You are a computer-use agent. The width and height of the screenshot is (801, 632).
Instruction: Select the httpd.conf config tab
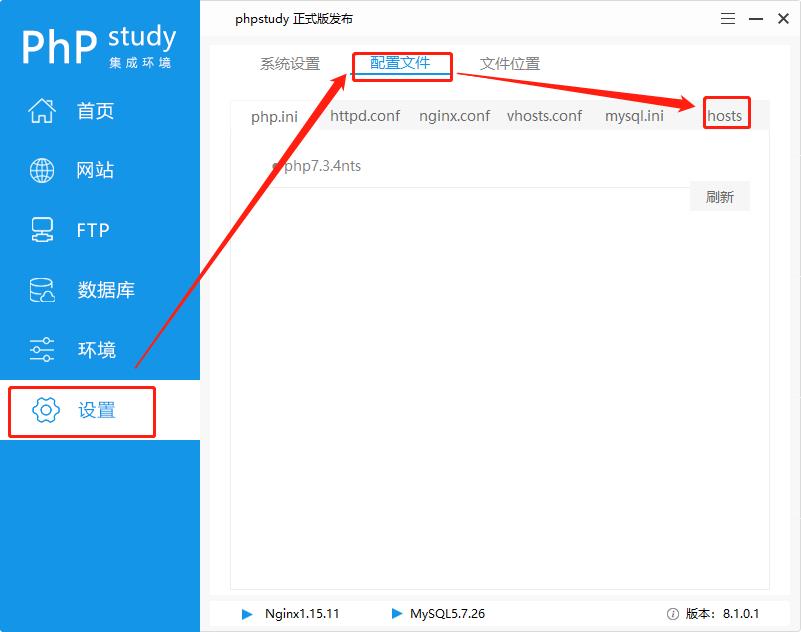[x=365, y=116]
